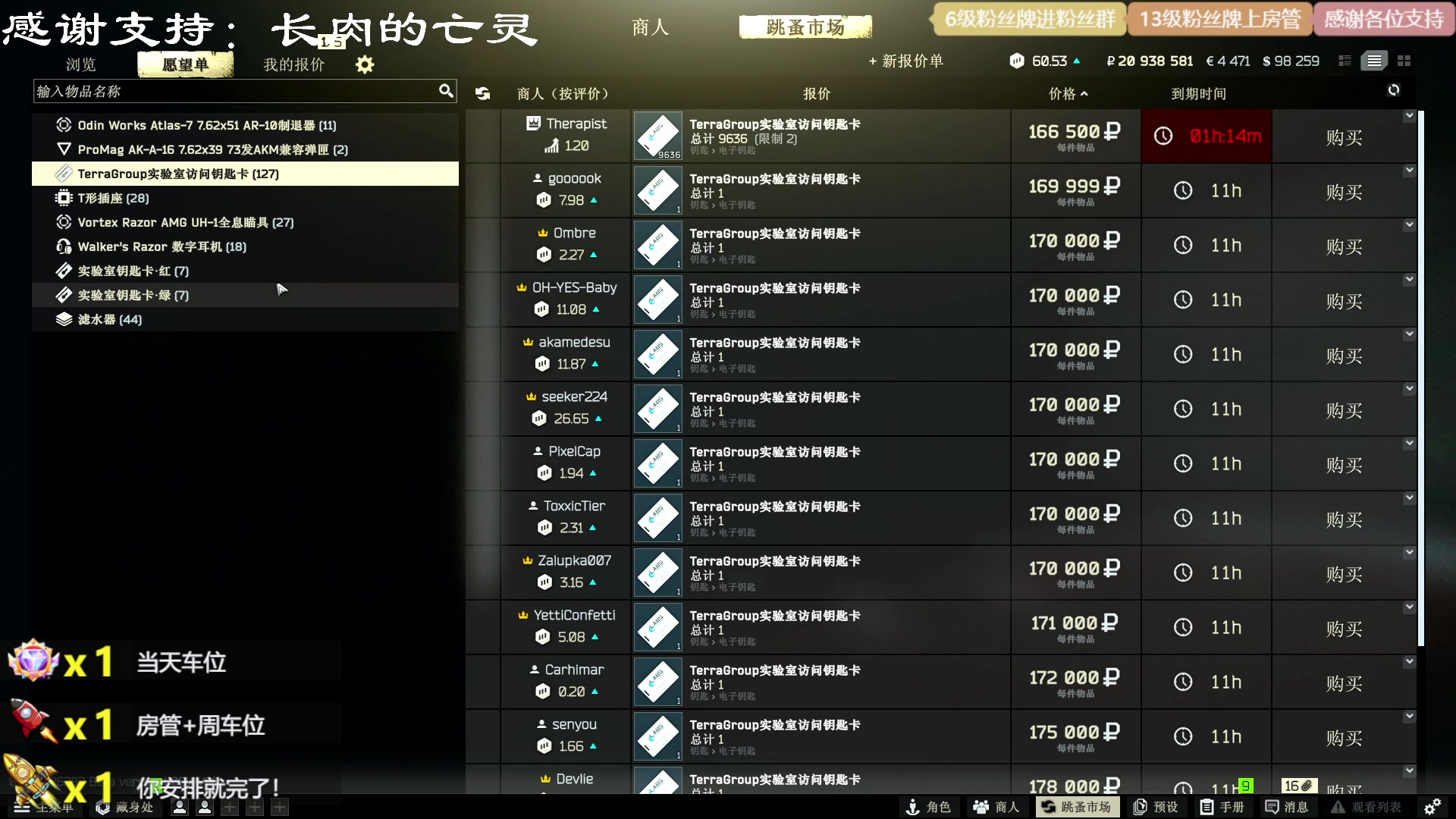Click the item name search field
1456x819 pixels.
point(235,91)
